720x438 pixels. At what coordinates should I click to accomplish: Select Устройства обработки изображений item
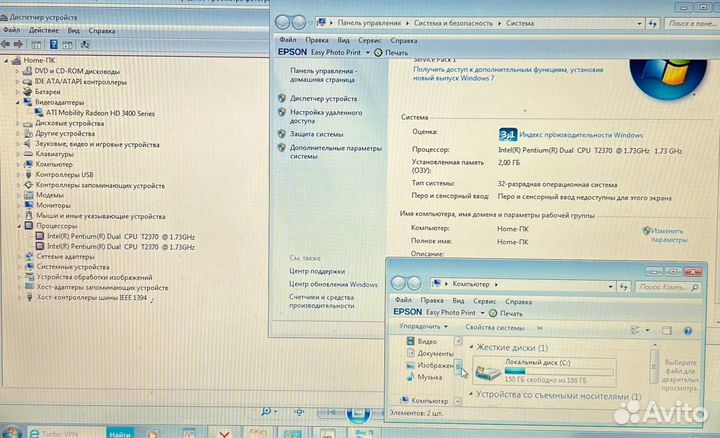coord(95,277)
